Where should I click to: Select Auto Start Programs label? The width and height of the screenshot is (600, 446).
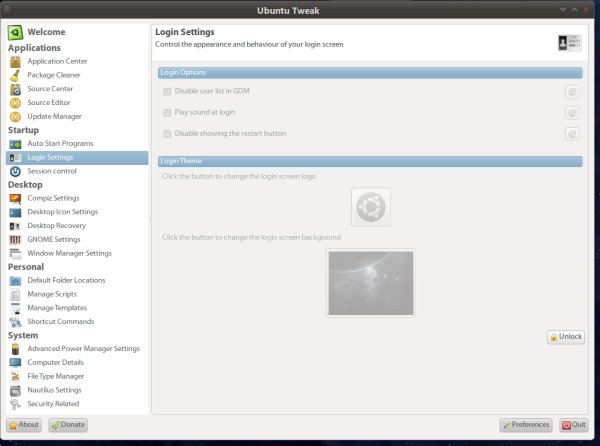coord(60,143)
